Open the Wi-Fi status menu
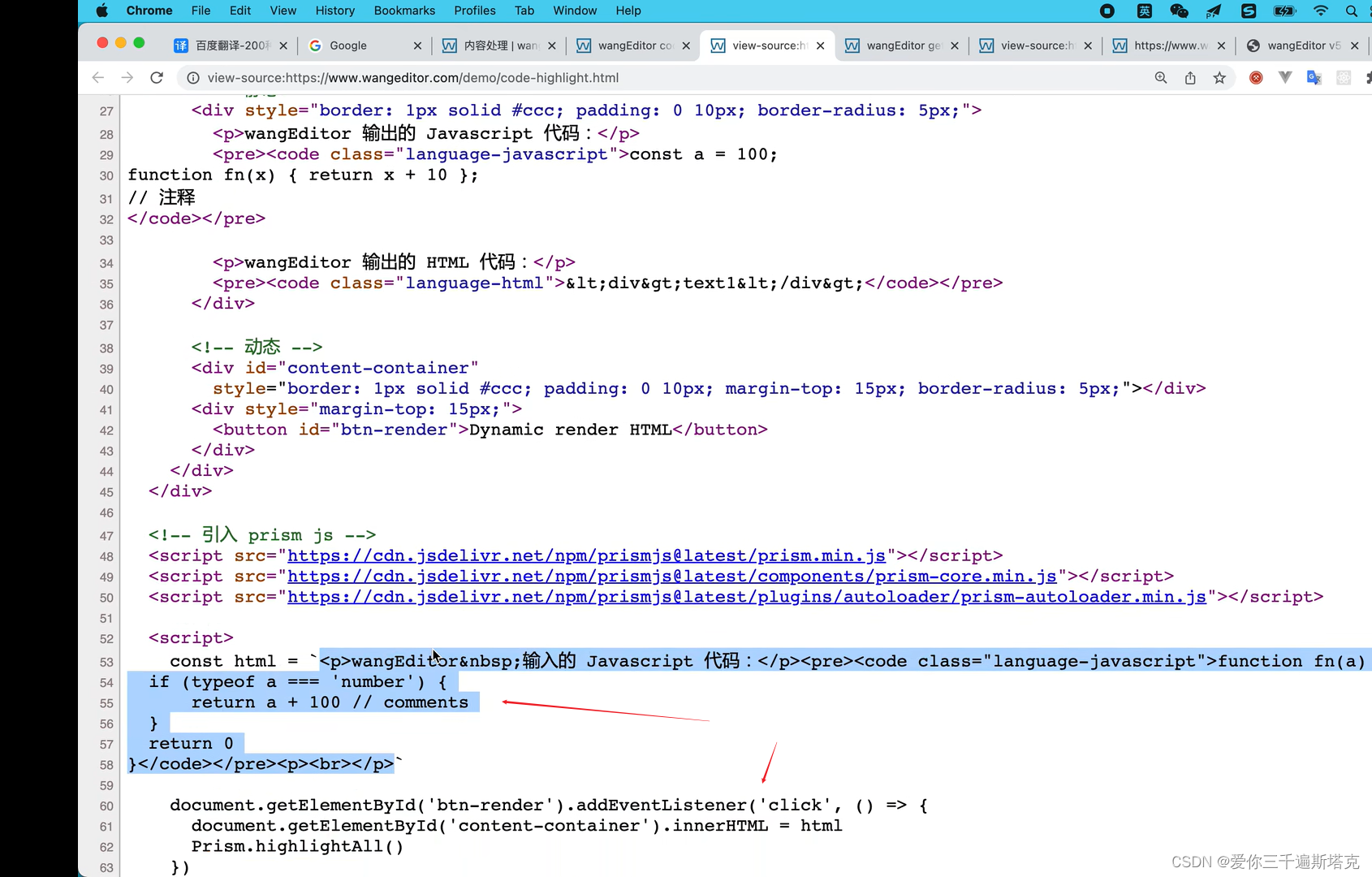Image resolution: width=1372 pixels, height=877 pixels. [1321, 11]
